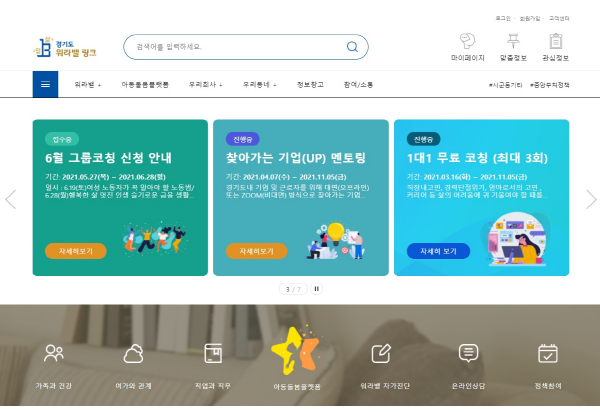Select the 여가와 관계 cloud icon
600x412 pixels.
(x=134, y=353)
